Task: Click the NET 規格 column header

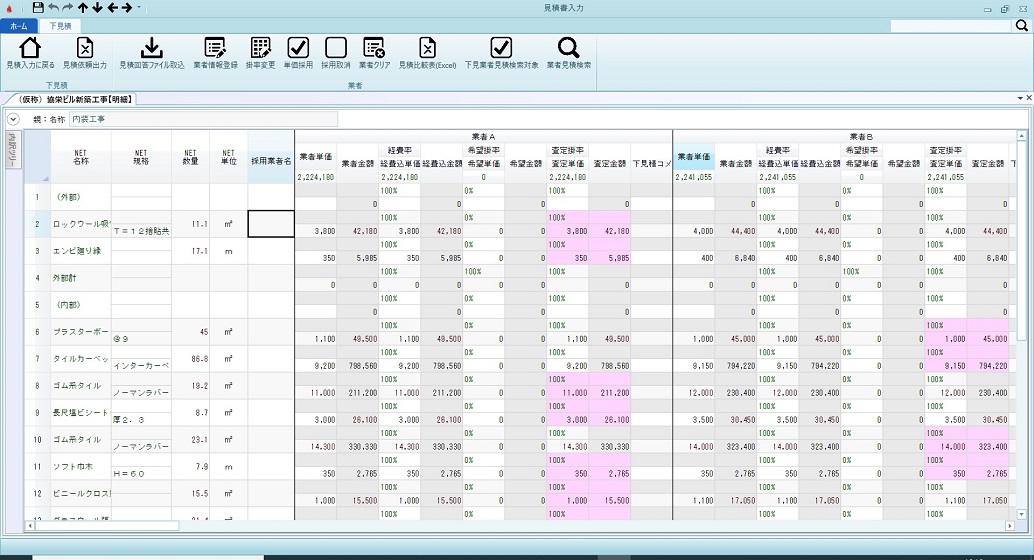Action: click(x=141, y=157)
